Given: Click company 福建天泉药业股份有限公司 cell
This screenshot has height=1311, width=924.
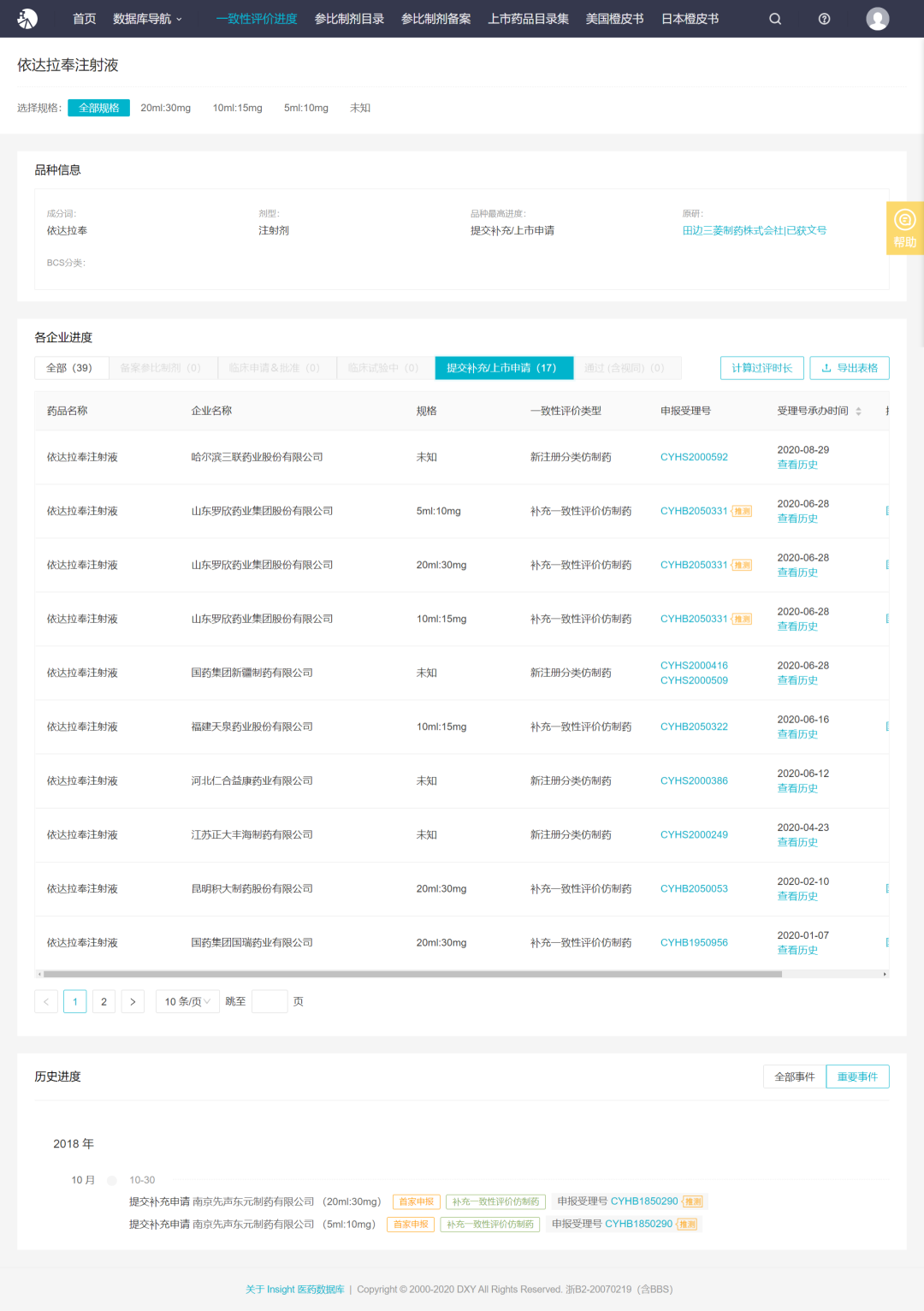Looking at the screenshot, I should pos(252,727).
